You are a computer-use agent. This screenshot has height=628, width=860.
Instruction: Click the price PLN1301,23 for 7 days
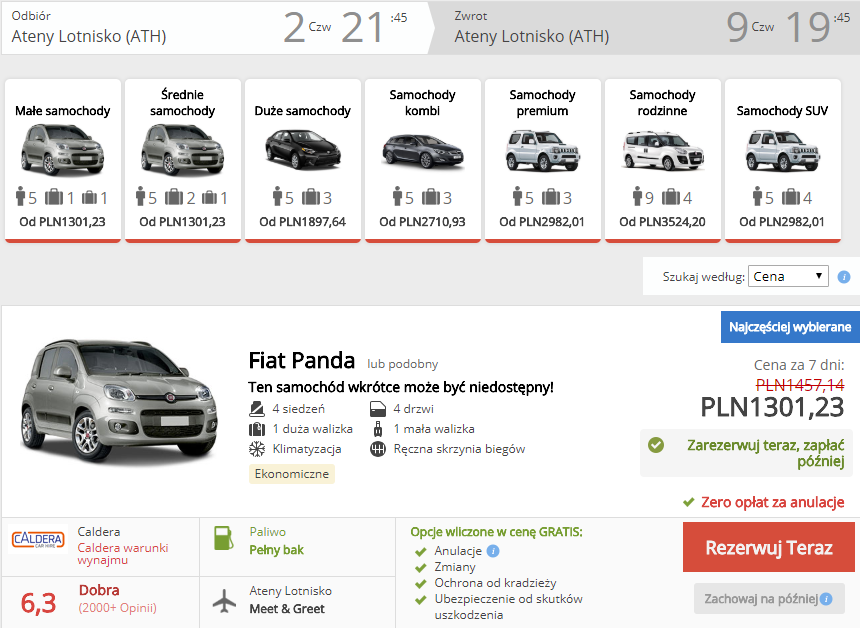coord(772,408)
